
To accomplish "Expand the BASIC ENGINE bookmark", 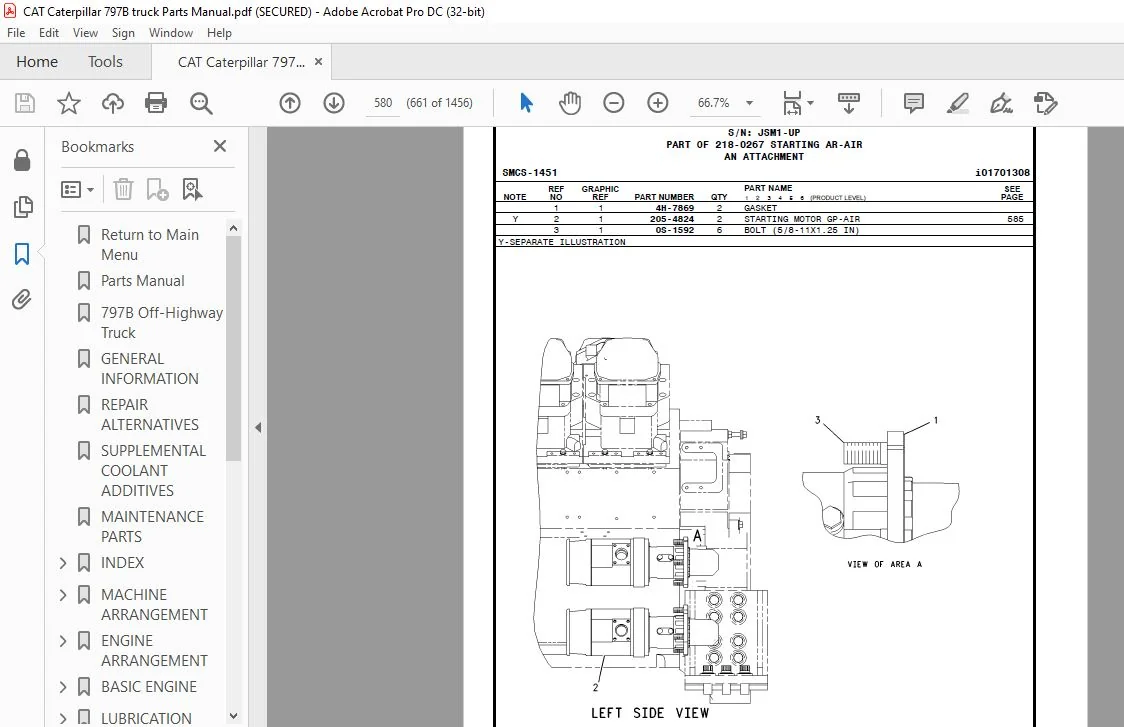I will tap(63, 687).
